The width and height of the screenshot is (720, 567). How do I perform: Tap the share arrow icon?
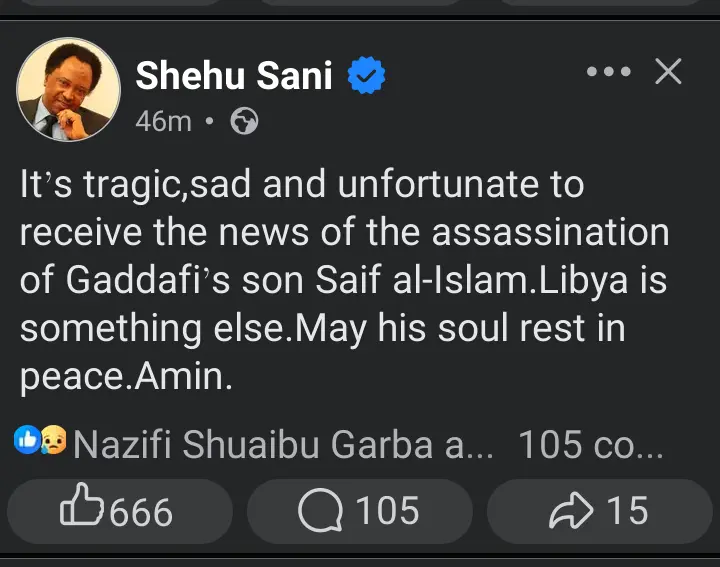coord(570,511)
